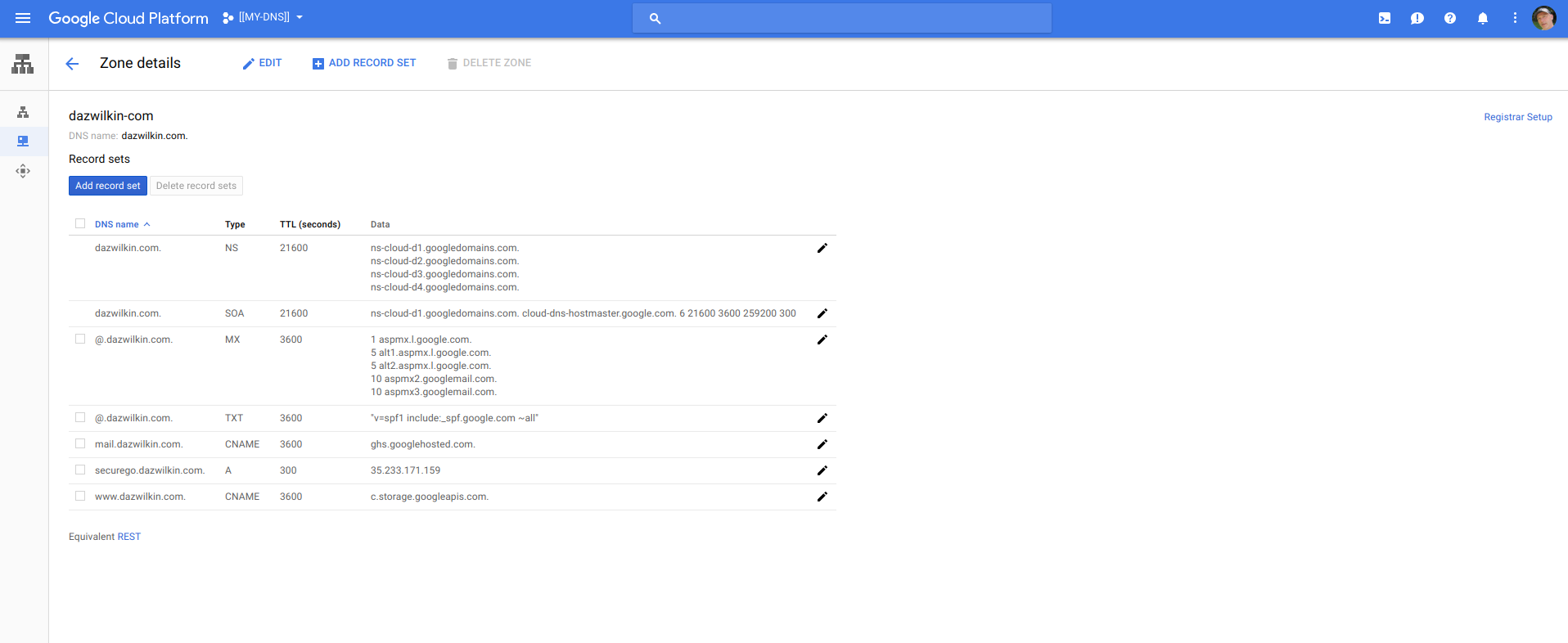Open the Registrar Setup link

1518,117
